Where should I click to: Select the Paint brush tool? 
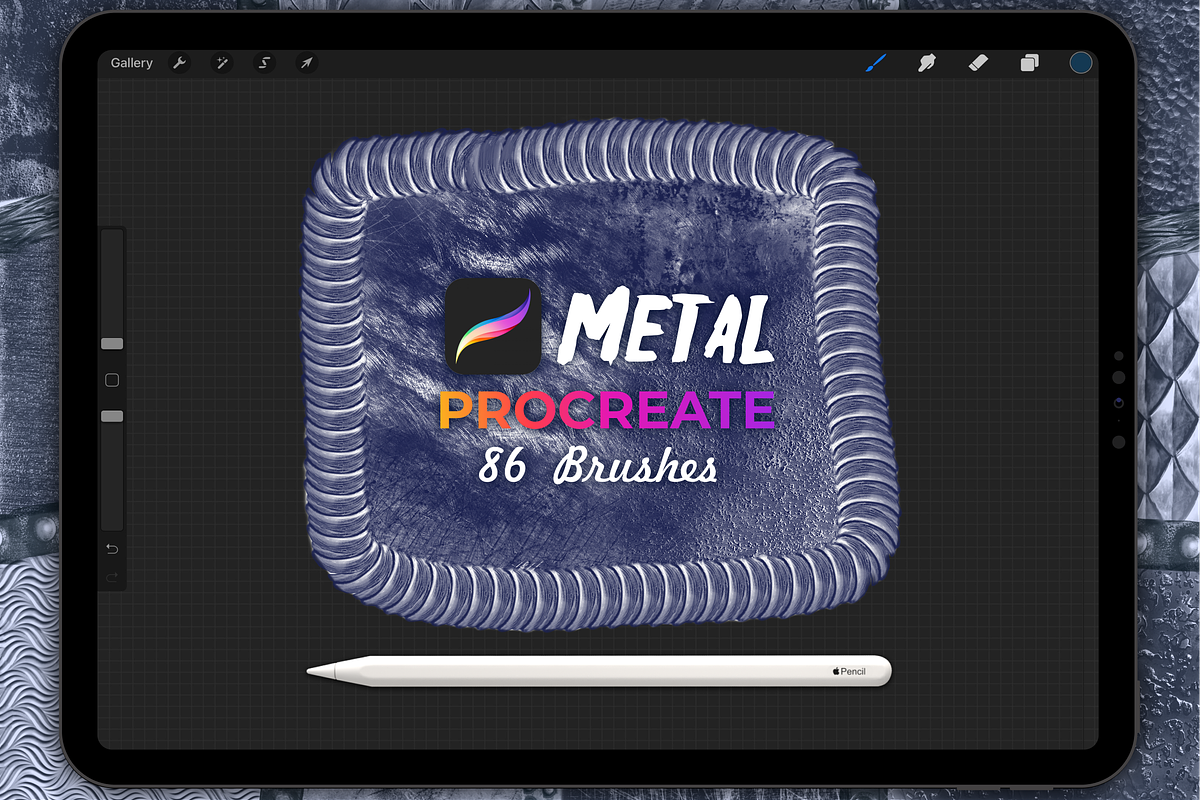tap(876, 63)
